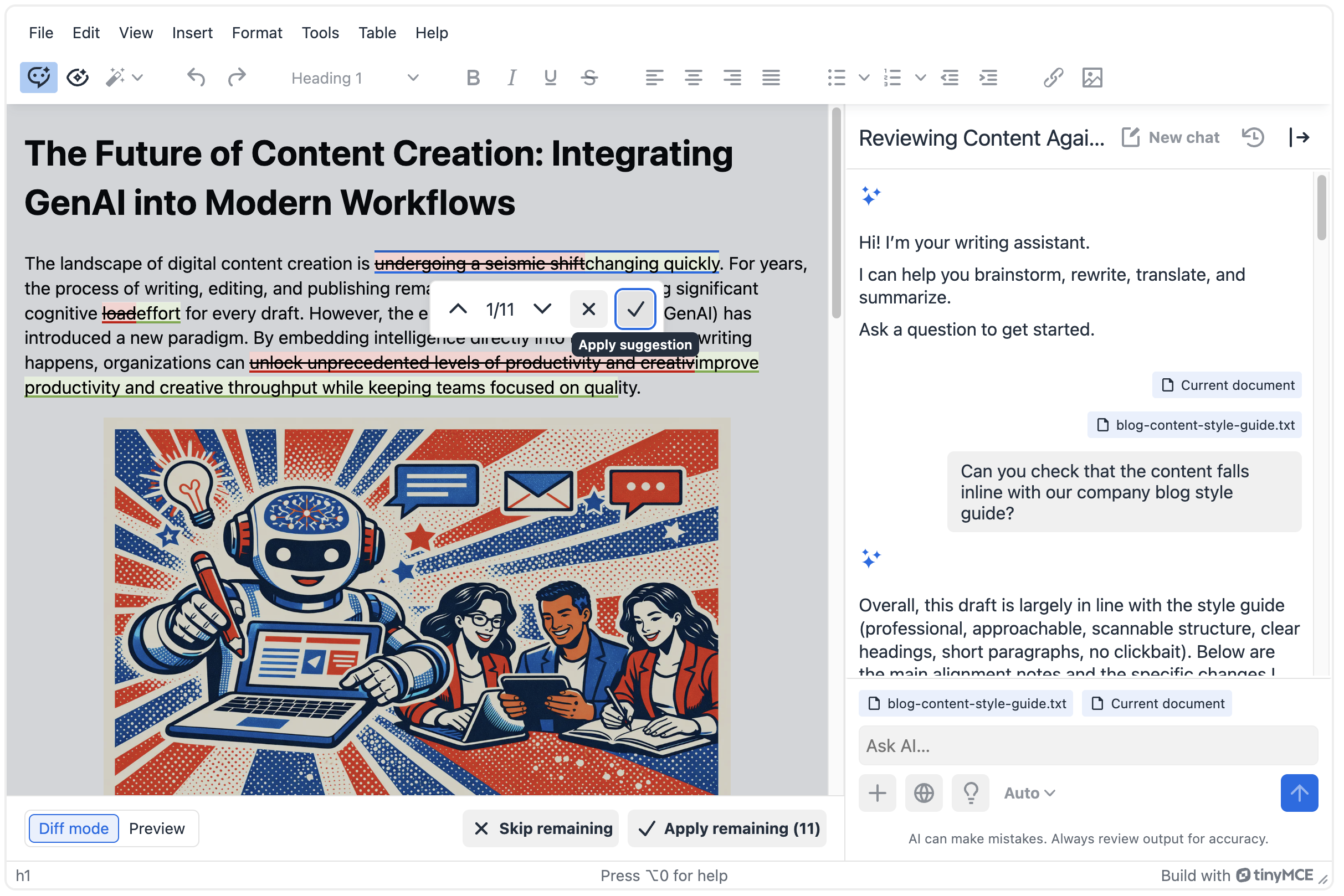1344x896 pixels.
Task: Click the AI chat assistant toolbar icon
Action: click(38, 78)
